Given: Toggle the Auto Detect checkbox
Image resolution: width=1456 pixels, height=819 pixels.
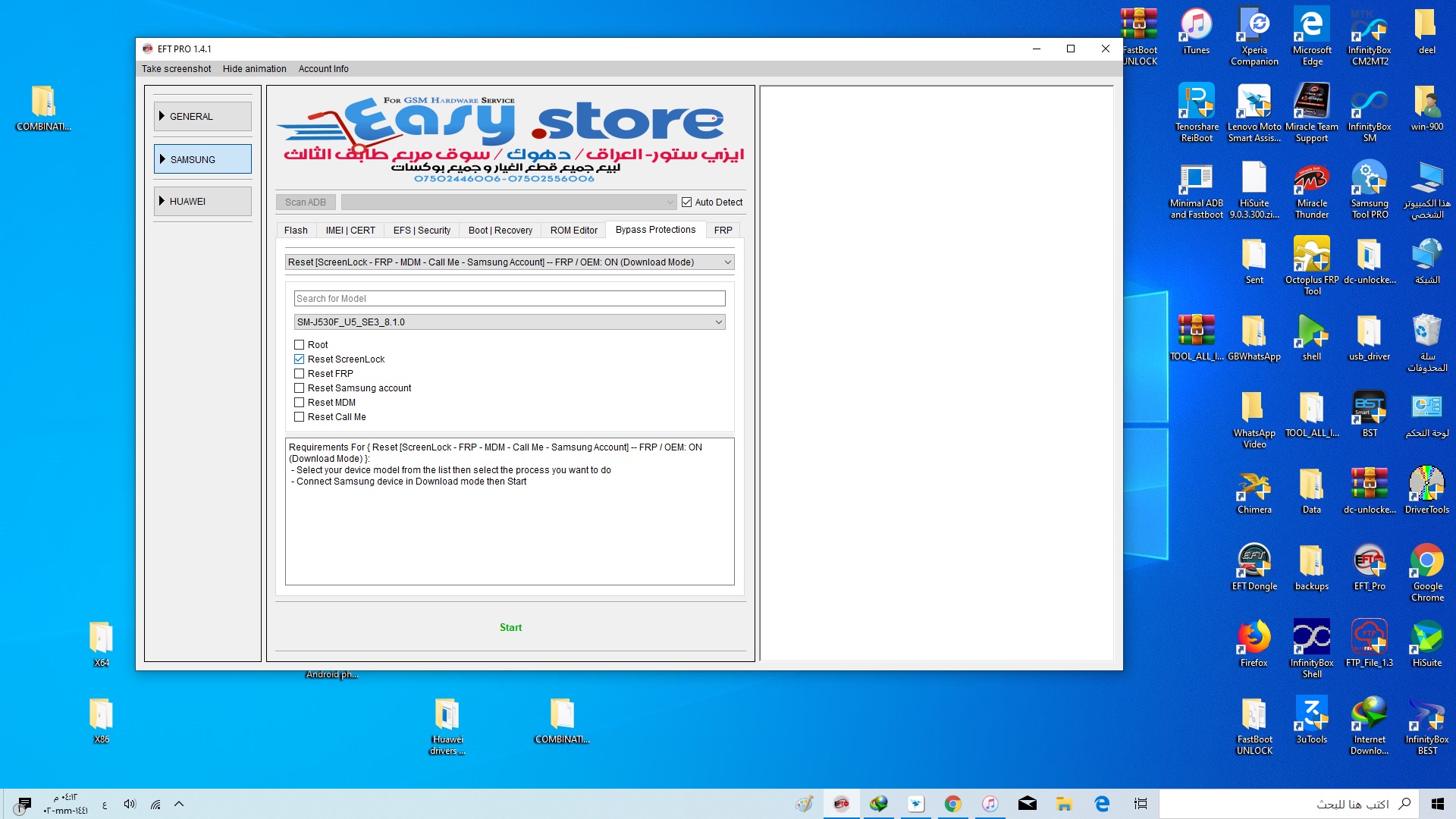Looking at the screenshot, I should coord(686,202).
